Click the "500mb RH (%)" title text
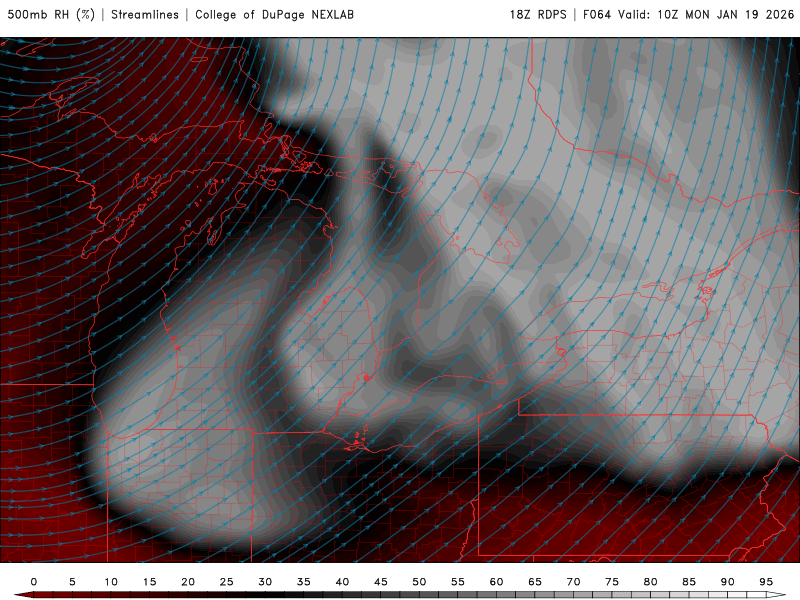Screen dimensions: 800x600 (51, 14)
